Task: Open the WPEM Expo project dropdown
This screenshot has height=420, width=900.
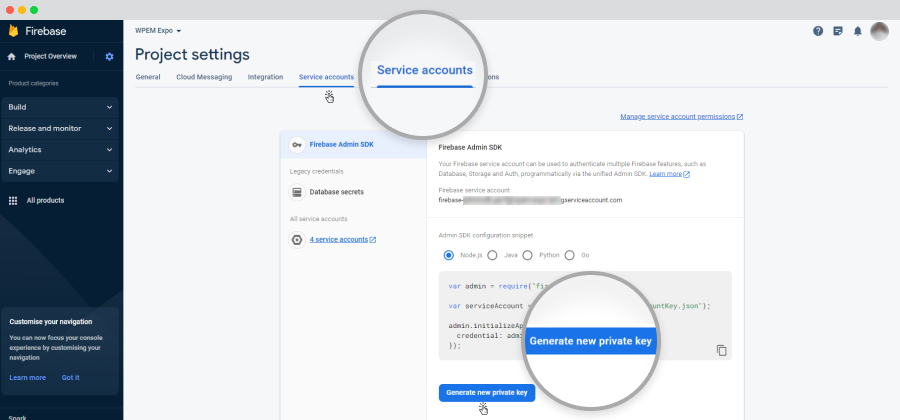Action: 158,30
